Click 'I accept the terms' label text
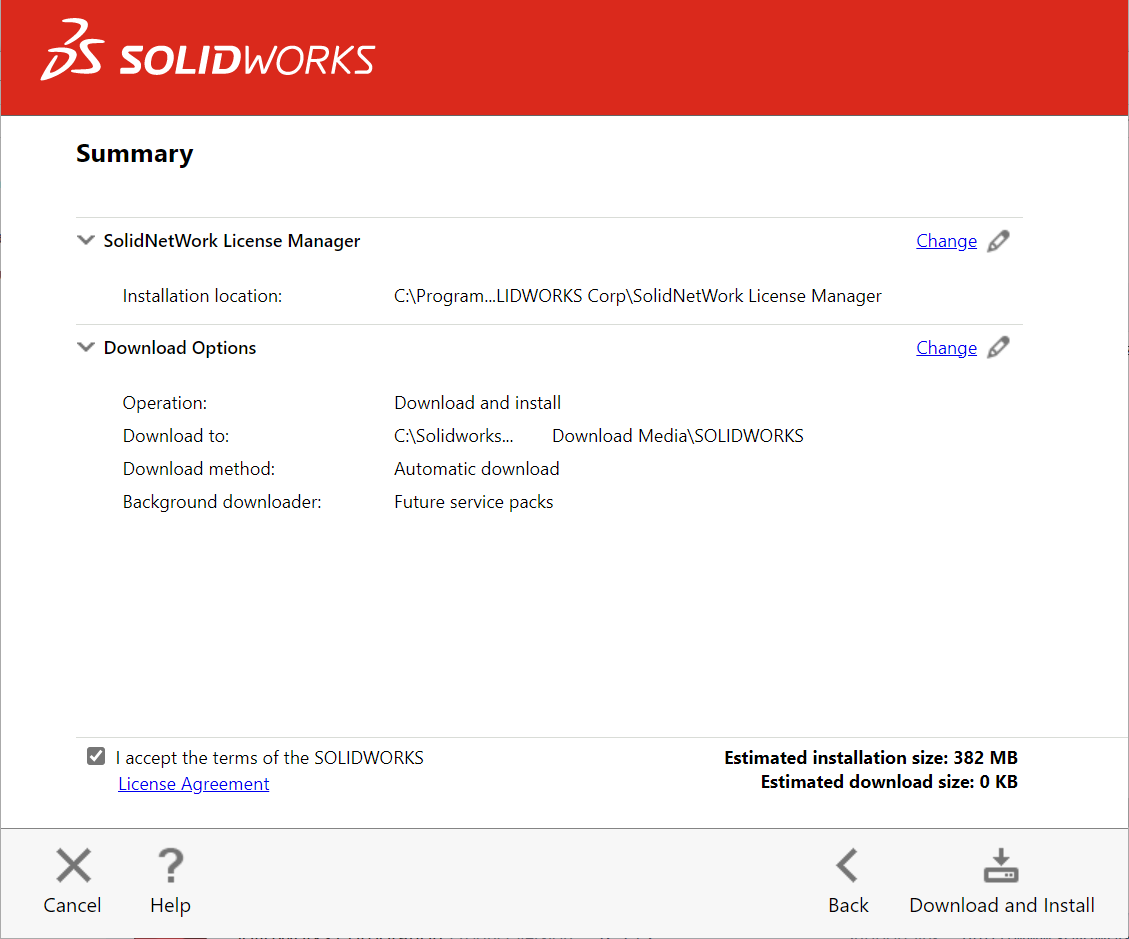Screen dimensions: 1129x939 tap(269, 758)
